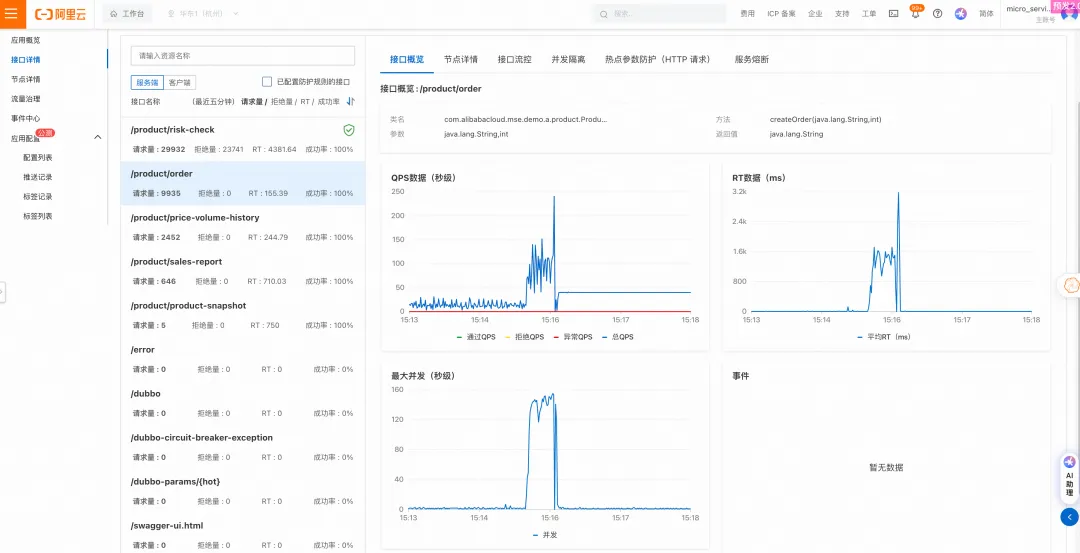Switch to the 接口概览 tab
The height and width of the screenshot is (553, 1080).
tap(406, 59)
